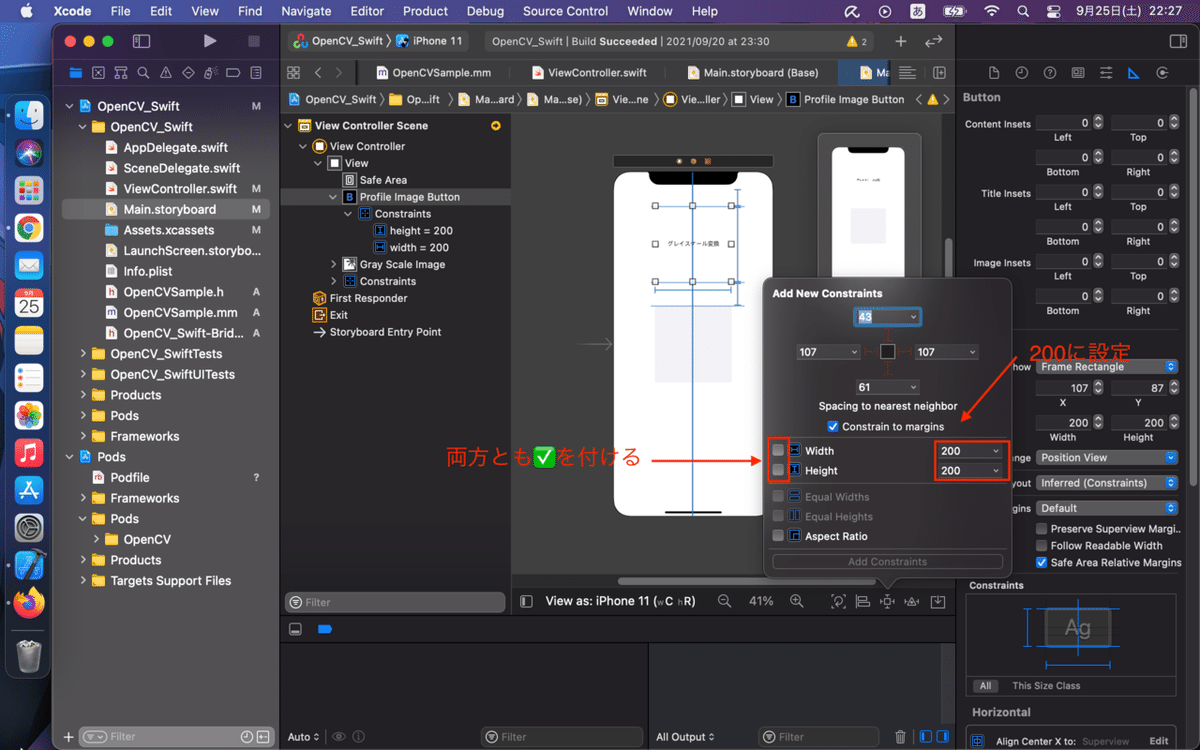The height and width of the screenshot is (750, 1200).
Task: Toggle the inspectors panel
Action: click(x=1178, y=41)
